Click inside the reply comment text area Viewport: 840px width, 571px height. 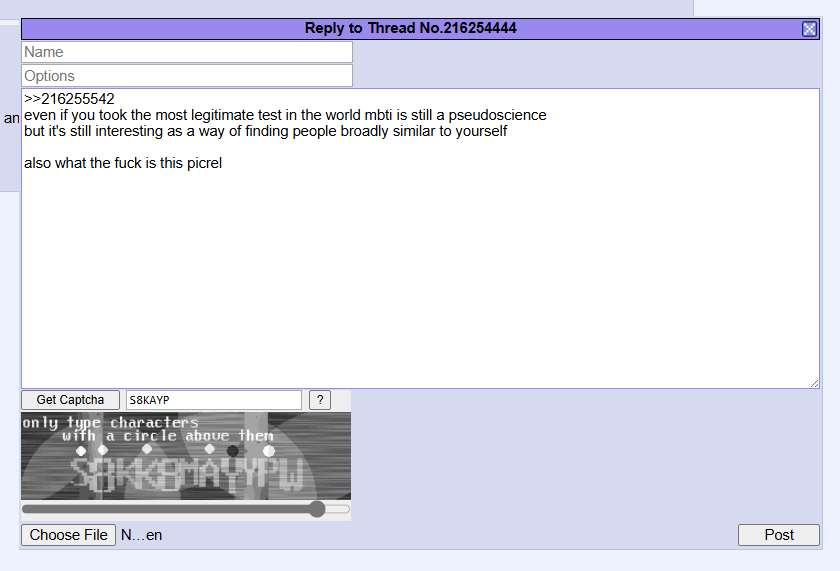tap(420, 238)
